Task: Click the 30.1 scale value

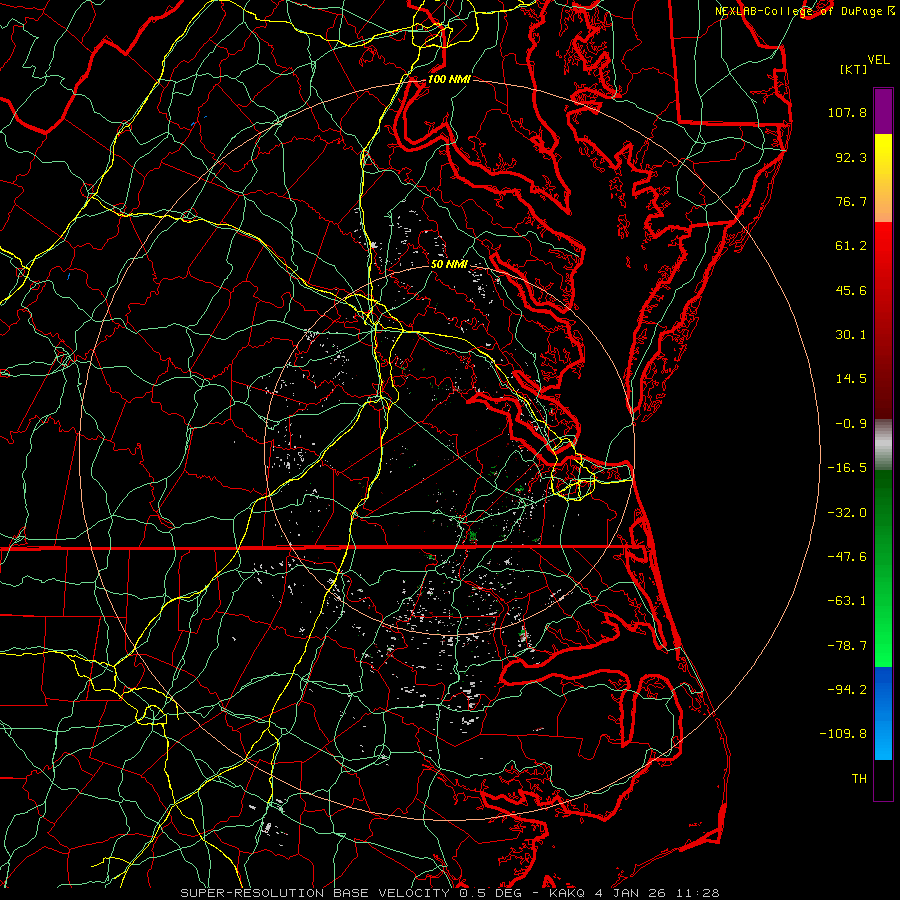Action: [x=851, y=335]
